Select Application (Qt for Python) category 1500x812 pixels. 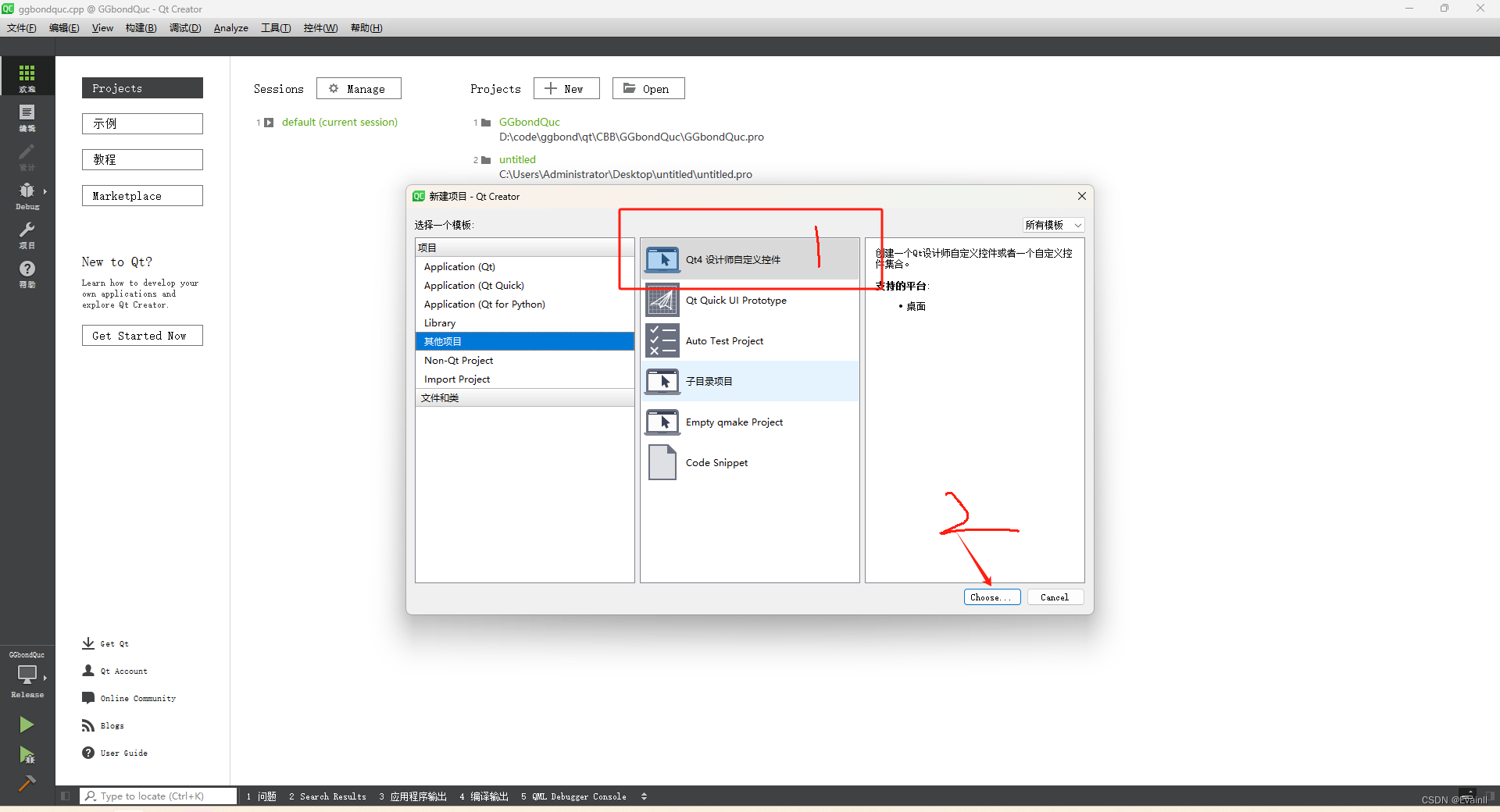(x=525, y=304)
